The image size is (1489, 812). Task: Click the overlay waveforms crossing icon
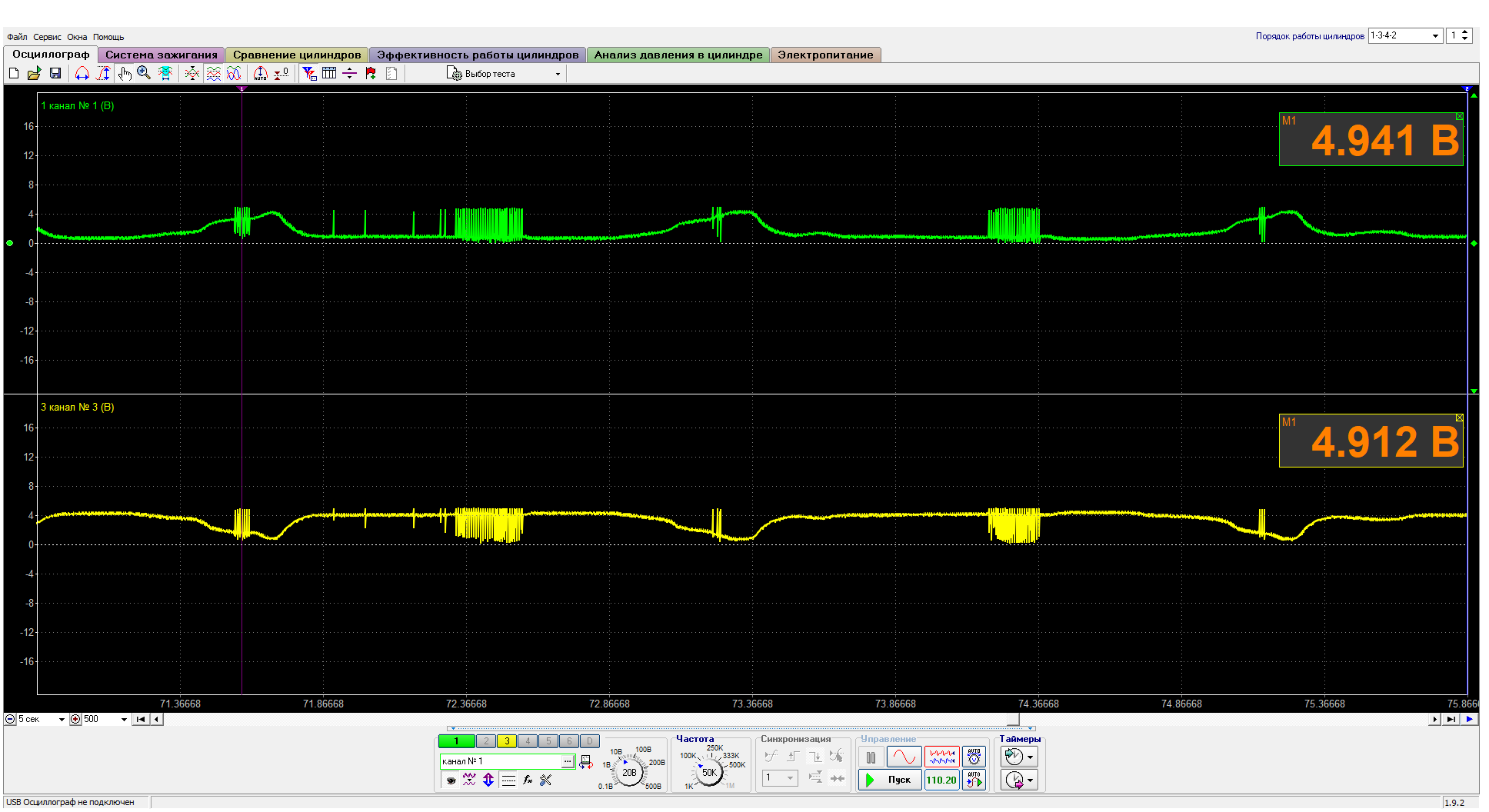coord(192,73)
